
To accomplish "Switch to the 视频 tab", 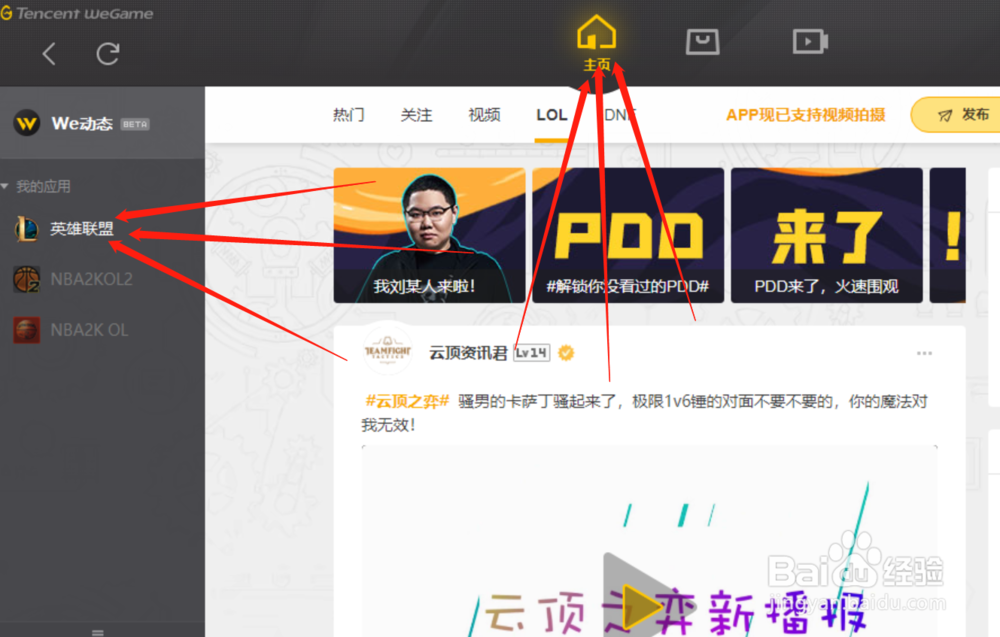I will pos(484,115).
